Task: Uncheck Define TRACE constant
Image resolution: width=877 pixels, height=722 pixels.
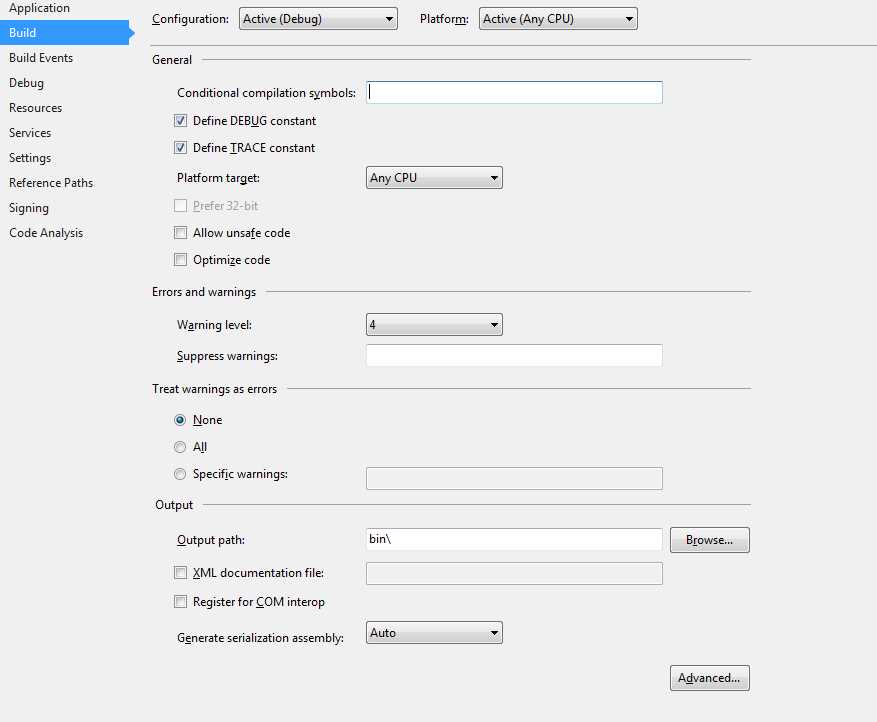Action: [180, 148]
